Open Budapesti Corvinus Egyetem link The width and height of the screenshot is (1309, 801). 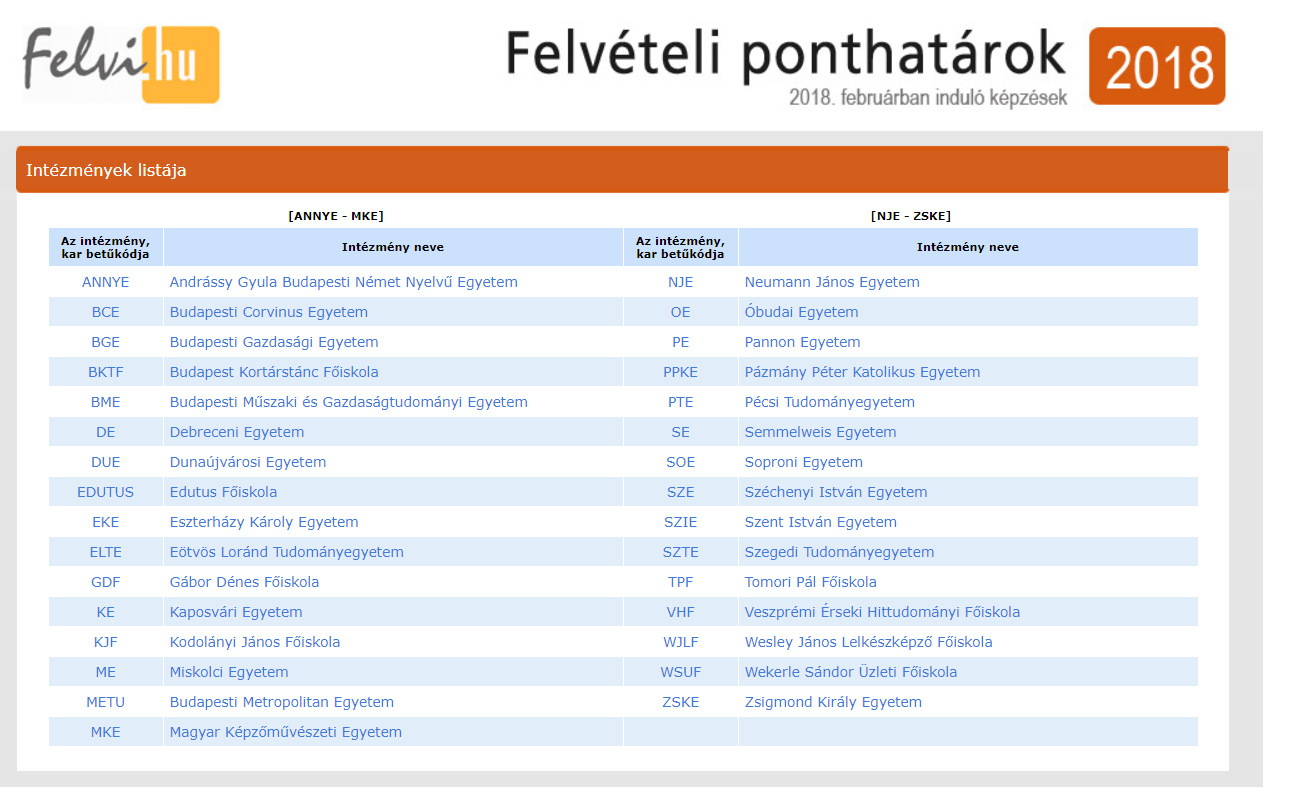click(x=269, y=312)
